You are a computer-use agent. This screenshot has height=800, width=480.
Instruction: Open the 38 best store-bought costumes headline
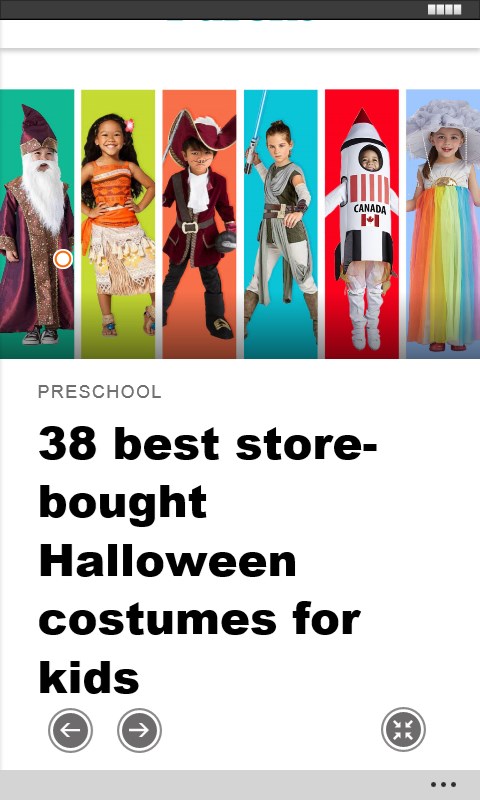pyautogui.click(x=208, y=560)
